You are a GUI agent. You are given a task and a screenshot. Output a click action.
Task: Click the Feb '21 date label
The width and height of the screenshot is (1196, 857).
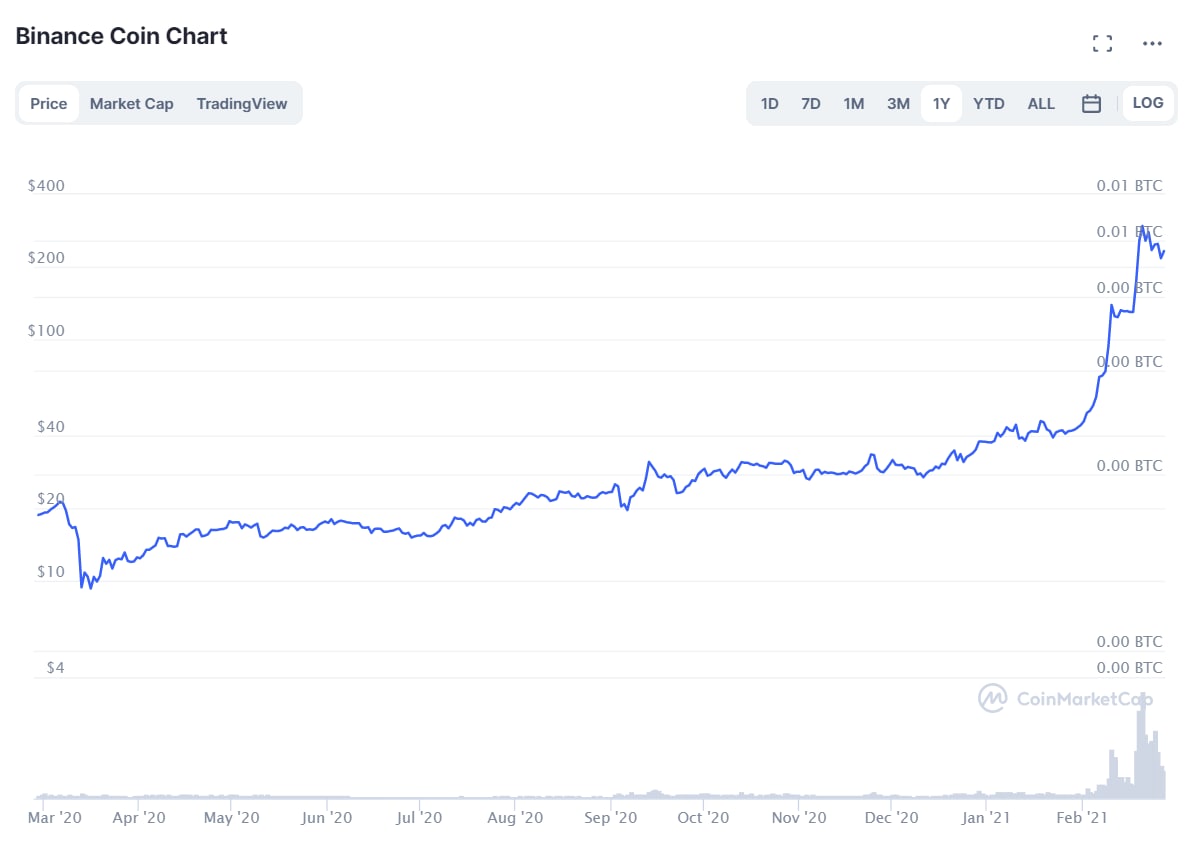pyautogui.click(x=1082, y=817)
